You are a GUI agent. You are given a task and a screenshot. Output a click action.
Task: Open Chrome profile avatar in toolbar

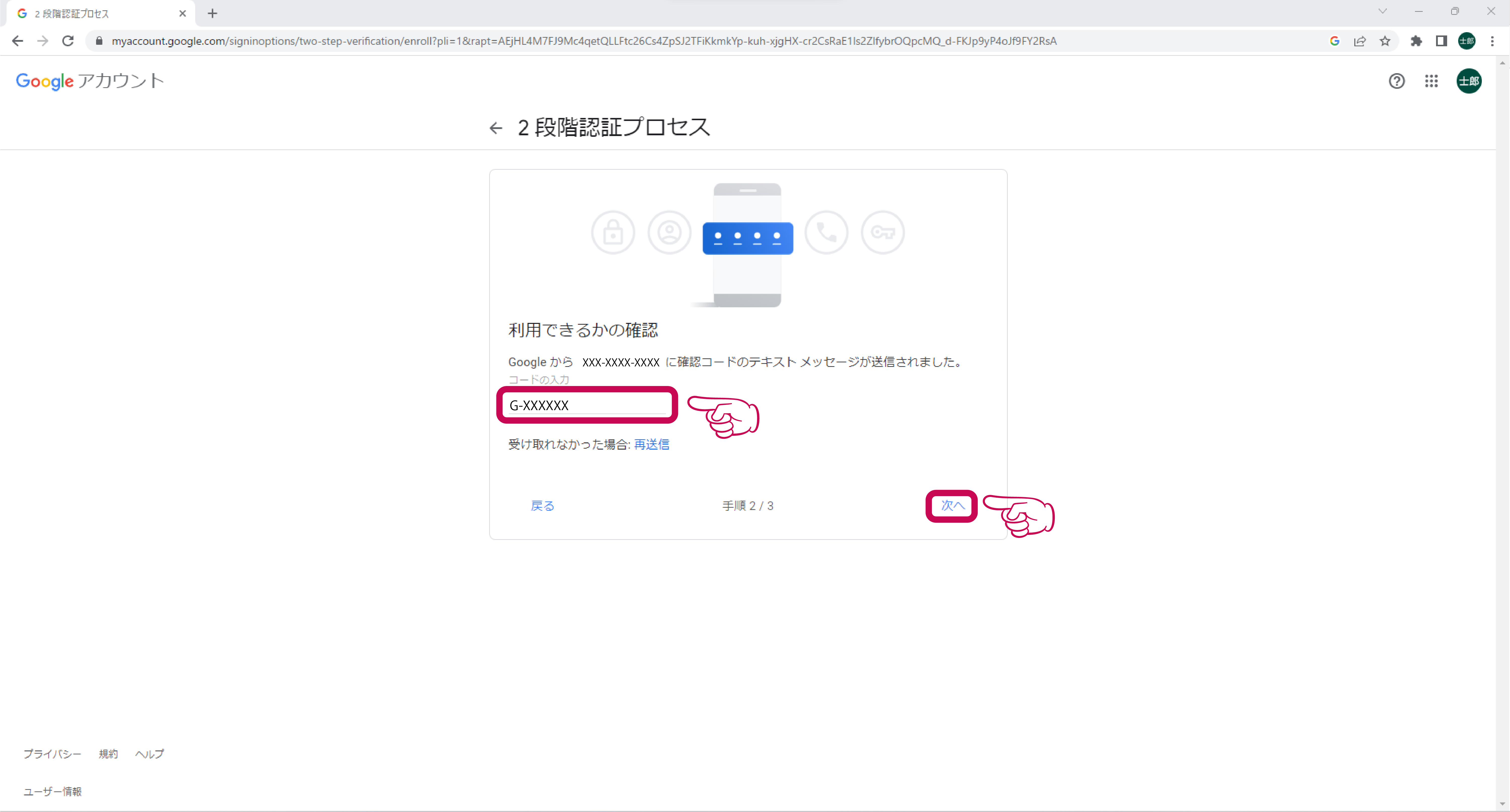1467,41
